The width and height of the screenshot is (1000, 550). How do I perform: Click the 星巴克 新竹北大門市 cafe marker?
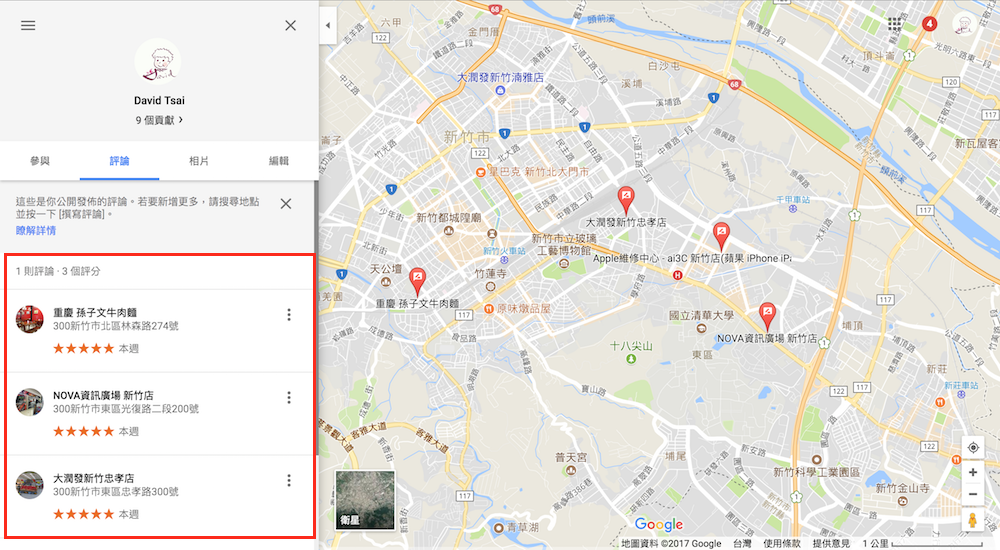pyautogui.click(x=480, y=172)
